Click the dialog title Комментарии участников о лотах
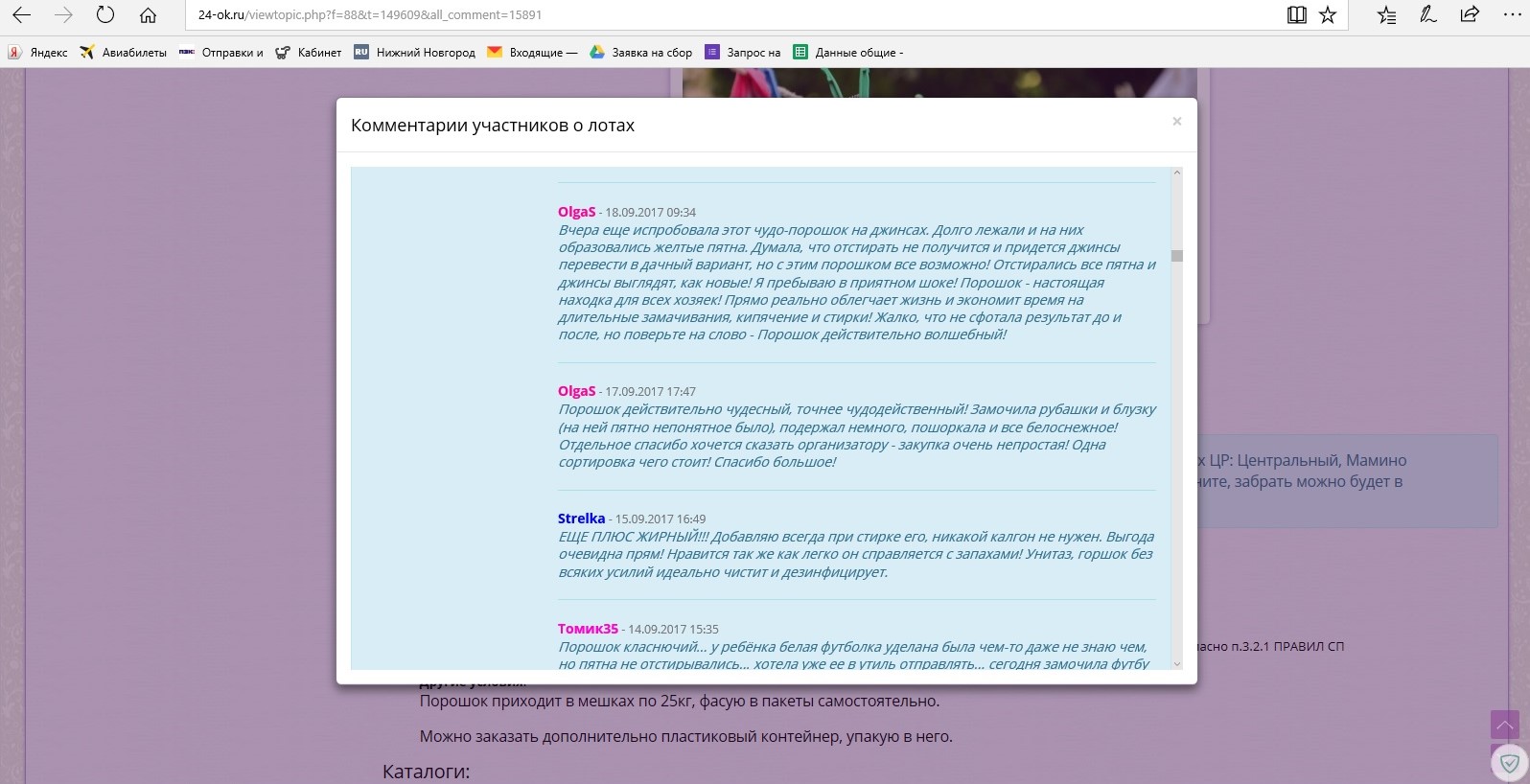The image size is (1530, 784). click(493, 126)
